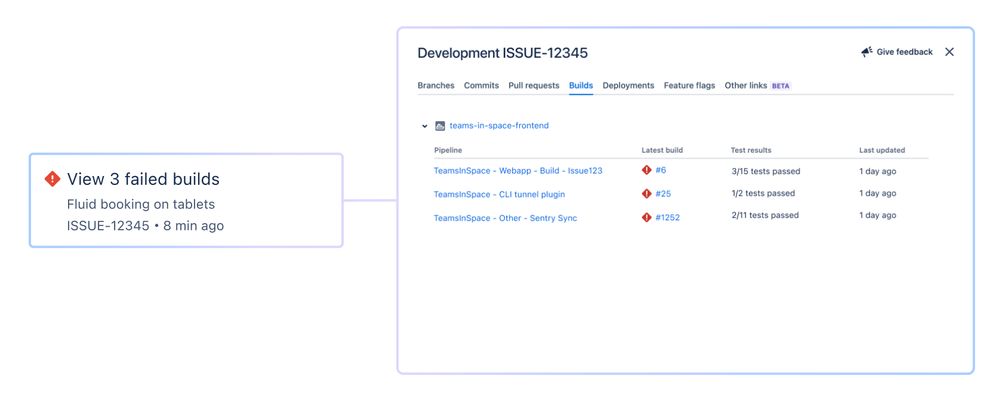This screenshot has height=401, width=999.
Task: Collapse the teams-in-space-frontend repository section
Action: click(424, 126)
